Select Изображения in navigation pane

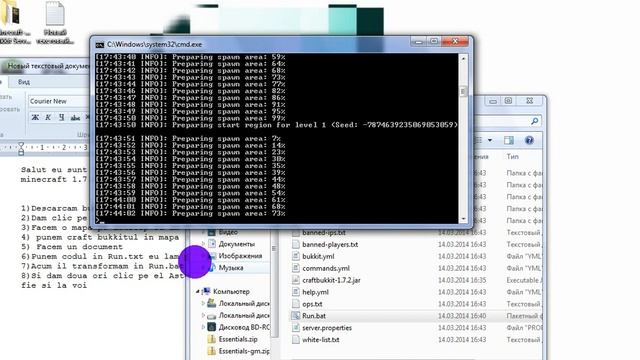[240, 256]
